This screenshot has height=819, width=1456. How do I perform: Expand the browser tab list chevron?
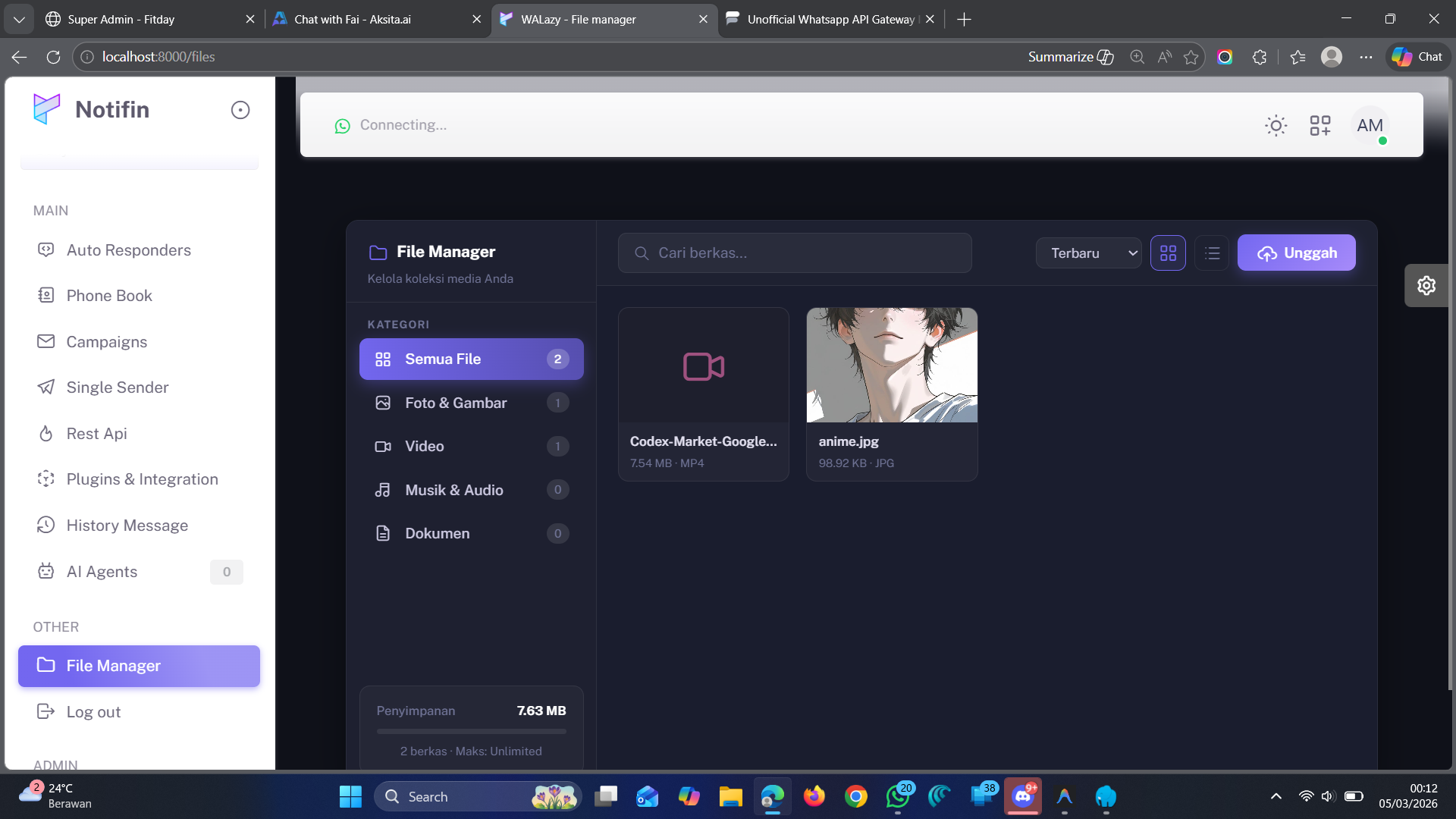tap(19, 20)
